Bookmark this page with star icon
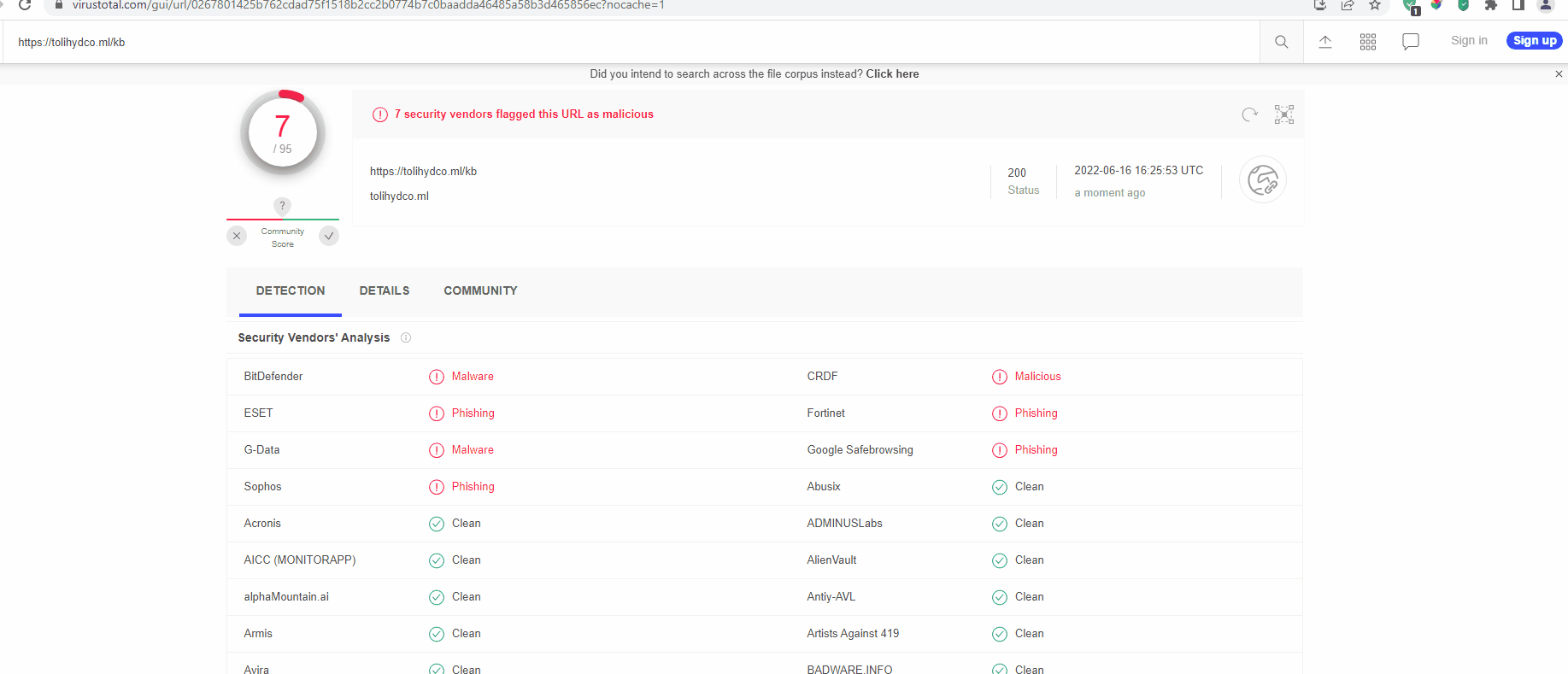The image size is (1568, 674). (1375, 5)
